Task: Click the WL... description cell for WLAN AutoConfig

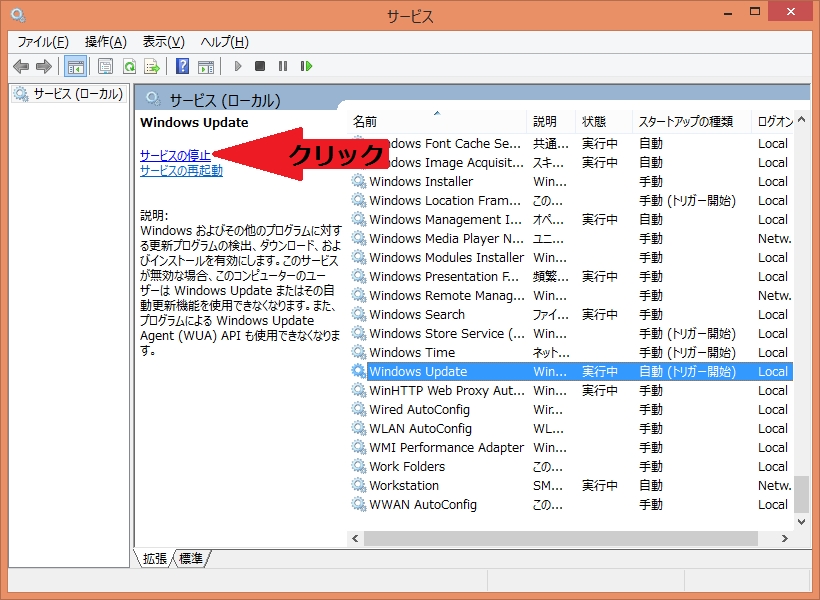Action: (548, 428)
